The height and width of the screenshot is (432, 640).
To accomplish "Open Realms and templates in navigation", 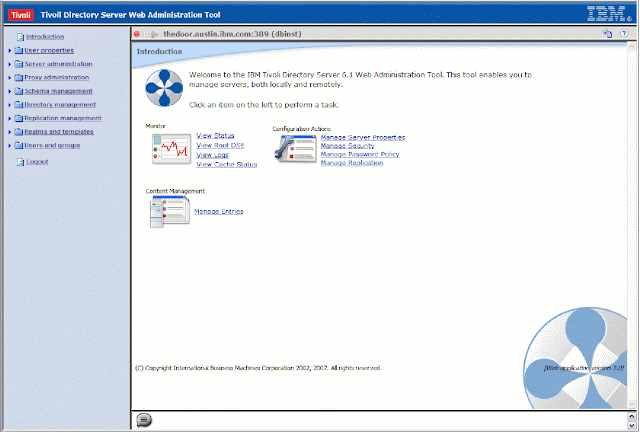I will [x=59, y=132].
